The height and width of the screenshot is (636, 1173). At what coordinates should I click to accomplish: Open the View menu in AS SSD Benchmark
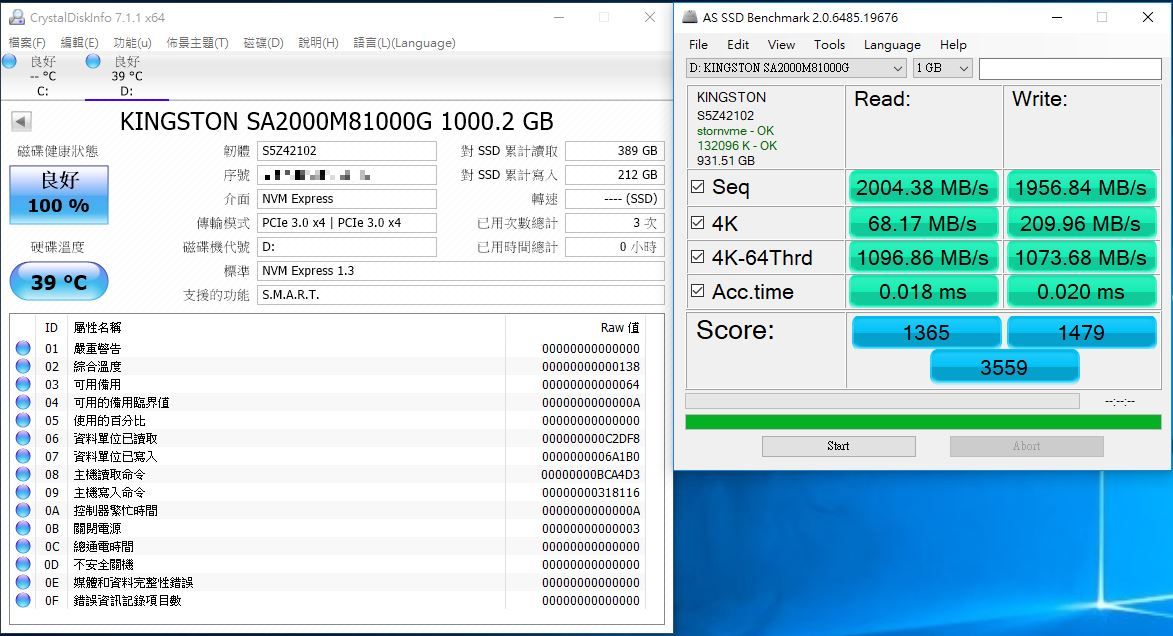(x=781, y=45)
